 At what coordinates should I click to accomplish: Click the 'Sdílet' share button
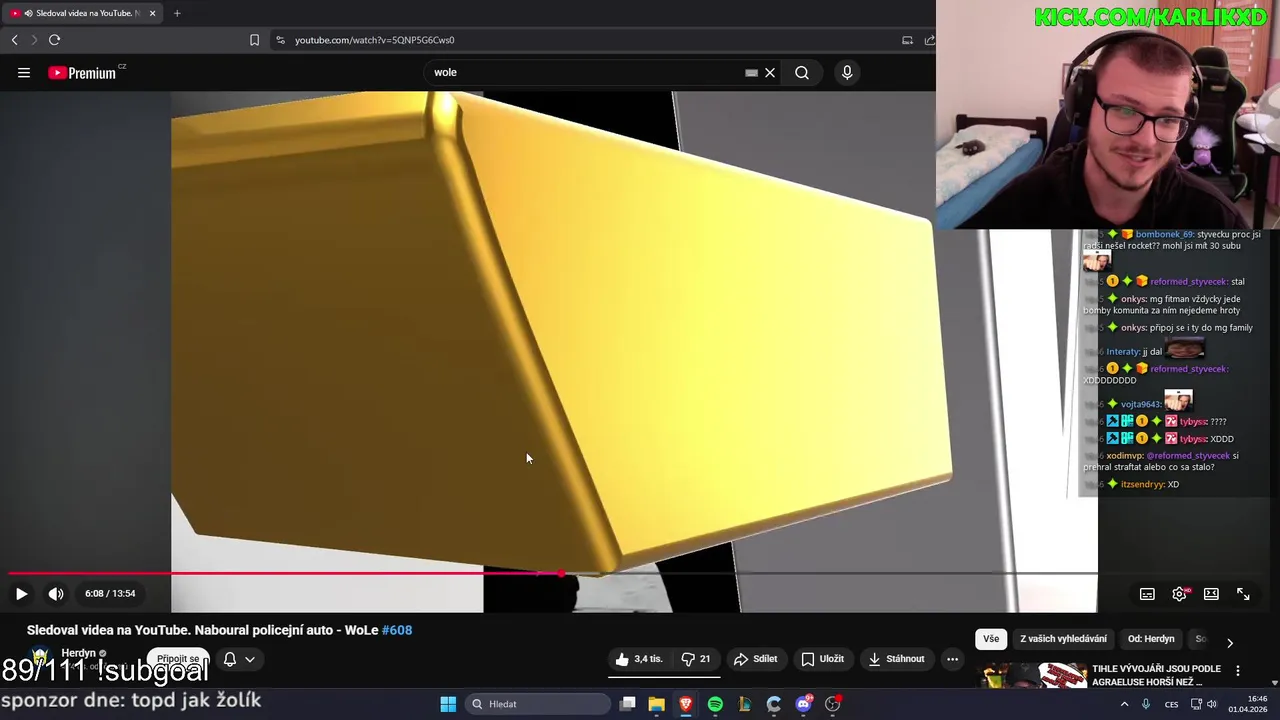[755, 659]
